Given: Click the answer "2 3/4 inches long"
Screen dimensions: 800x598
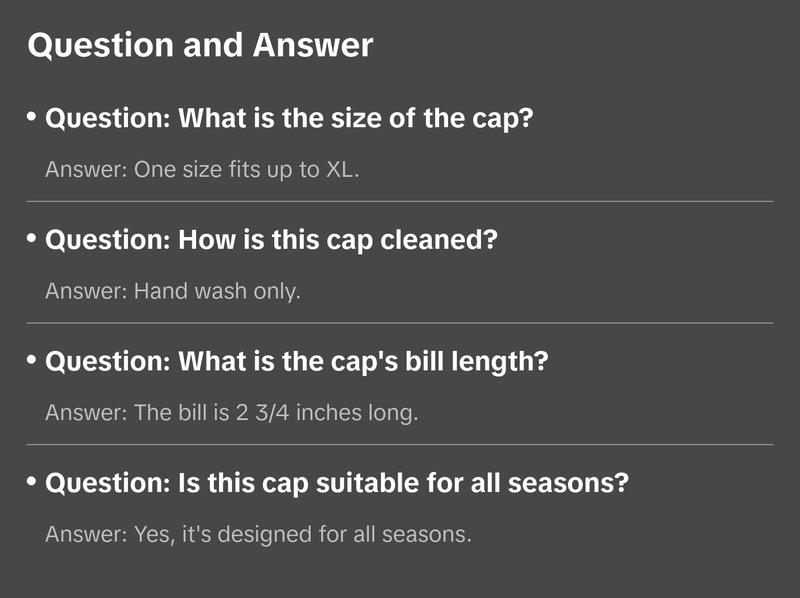Looking at the screenshot, I should pyautogui.click(x=231, y=412).
